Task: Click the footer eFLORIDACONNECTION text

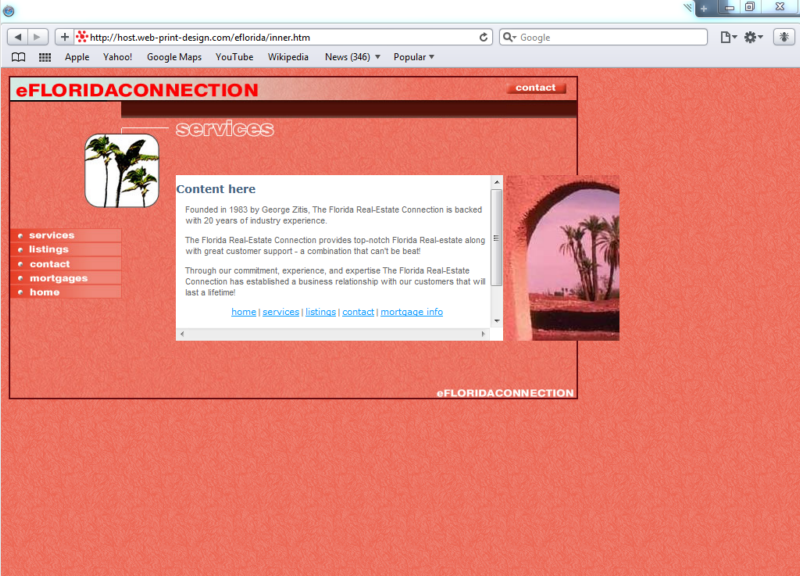Action: (x=505, y=393)
